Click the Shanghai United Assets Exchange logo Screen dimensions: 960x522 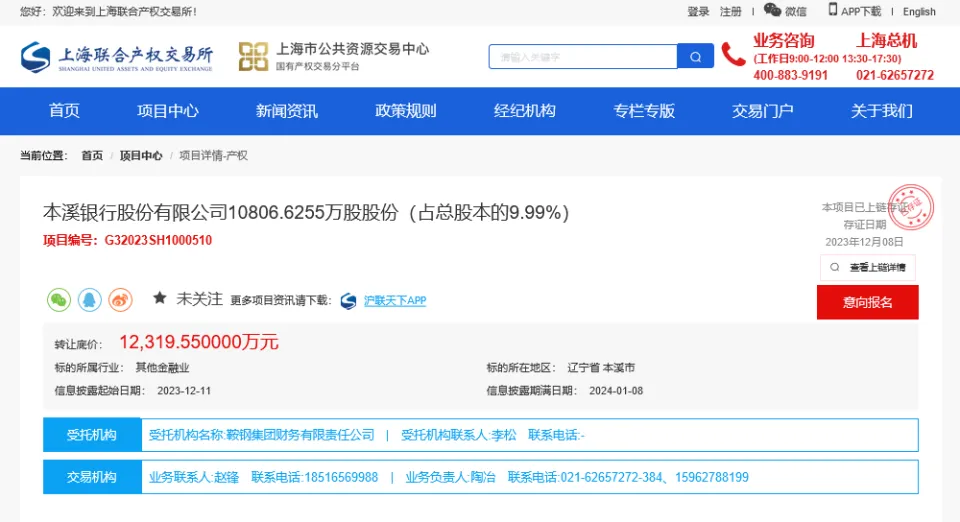pyautogui.click(x=117, y=57)
